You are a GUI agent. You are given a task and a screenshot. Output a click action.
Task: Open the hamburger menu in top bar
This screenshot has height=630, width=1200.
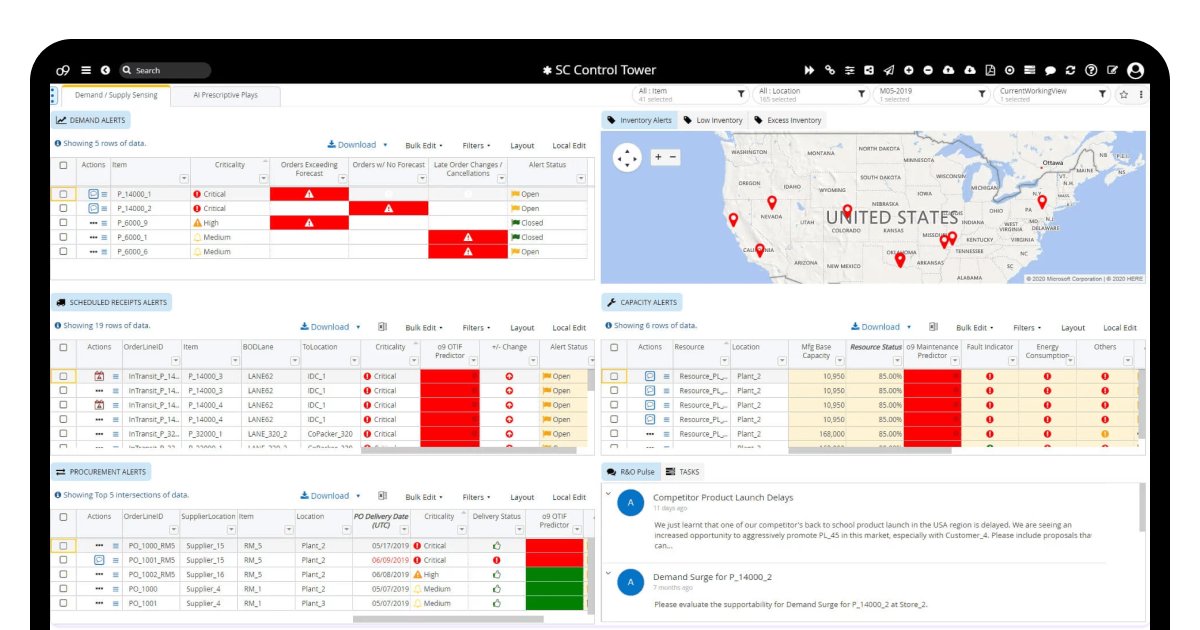click(86, 70)
